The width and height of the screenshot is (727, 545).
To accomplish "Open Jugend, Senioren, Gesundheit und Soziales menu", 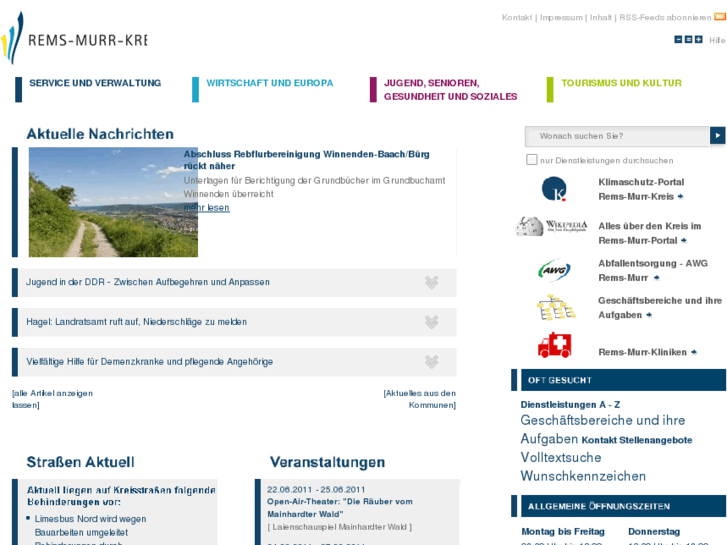I will (x=450, y=90).
